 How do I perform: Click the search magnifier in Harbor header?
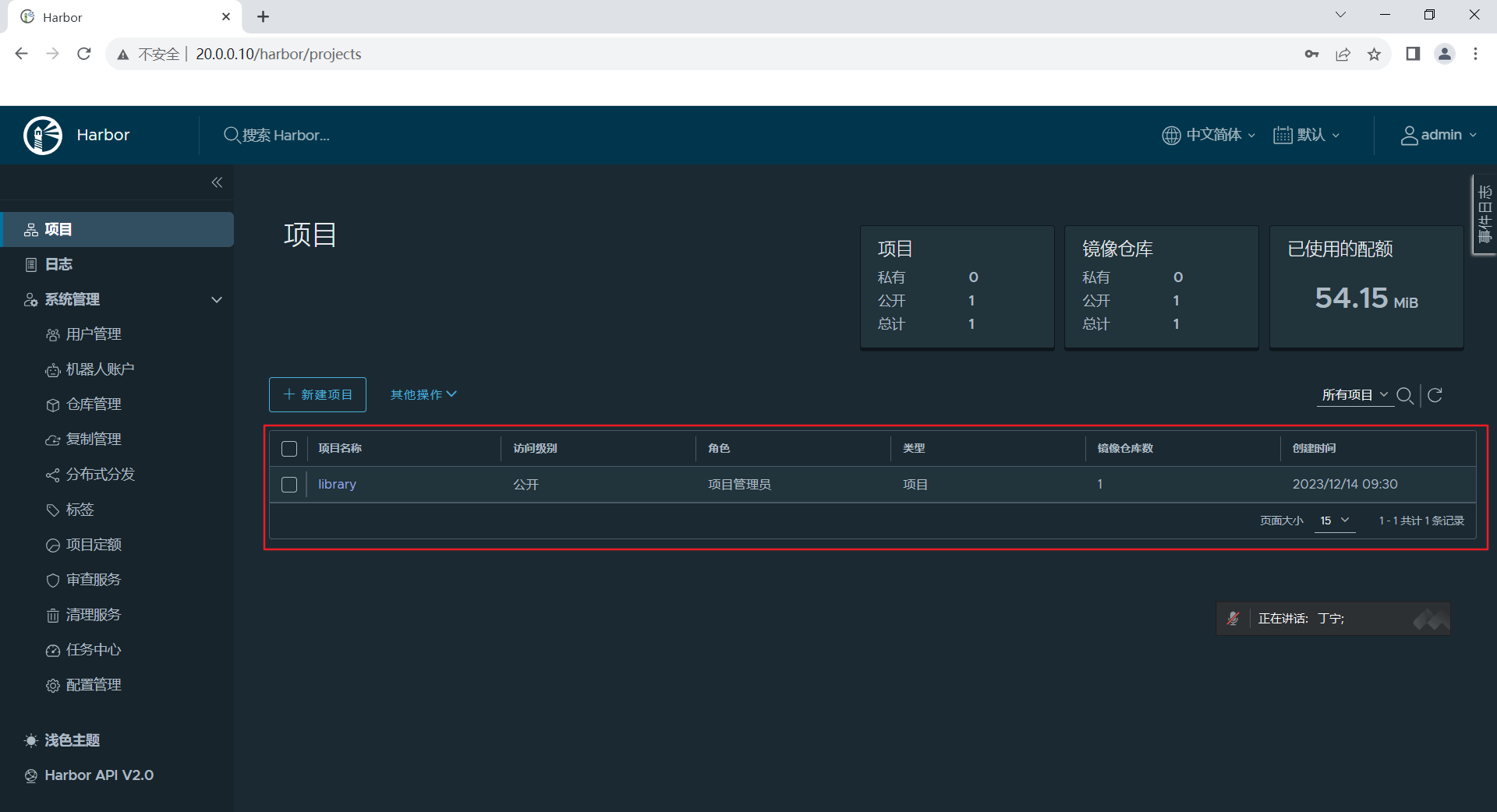point(232,135)
